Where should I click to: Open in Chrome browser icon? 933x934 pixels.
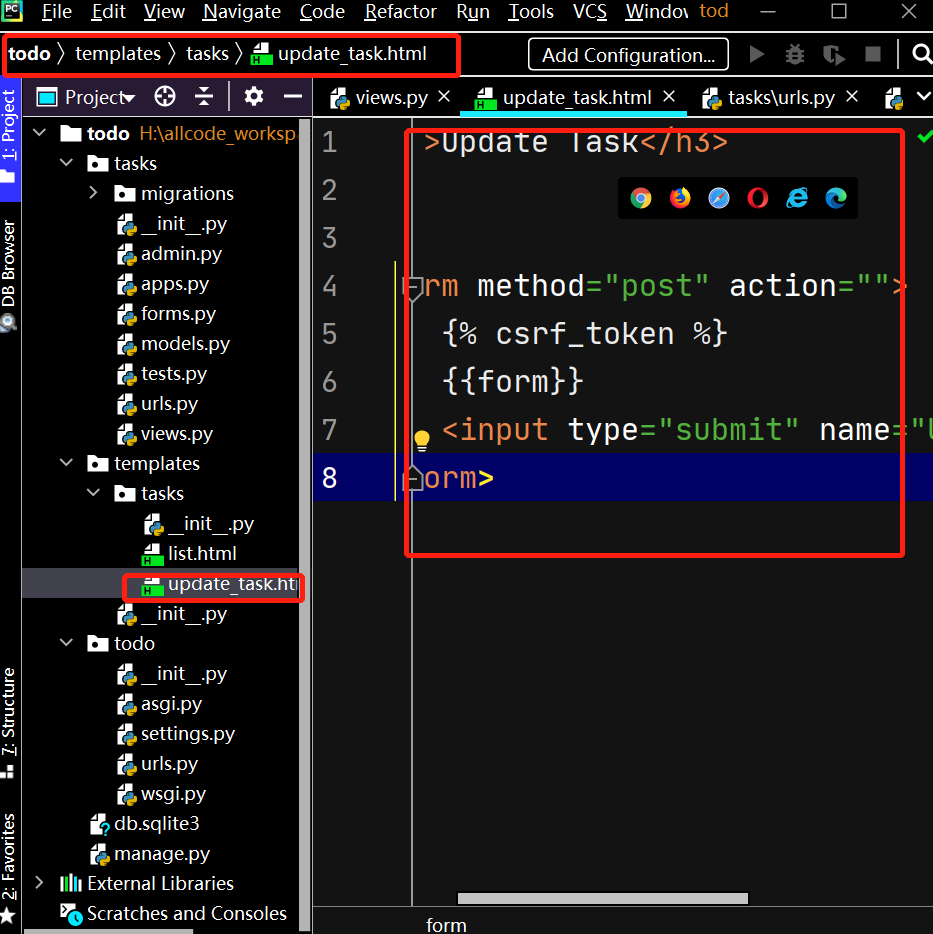click(x=641, y=198)
